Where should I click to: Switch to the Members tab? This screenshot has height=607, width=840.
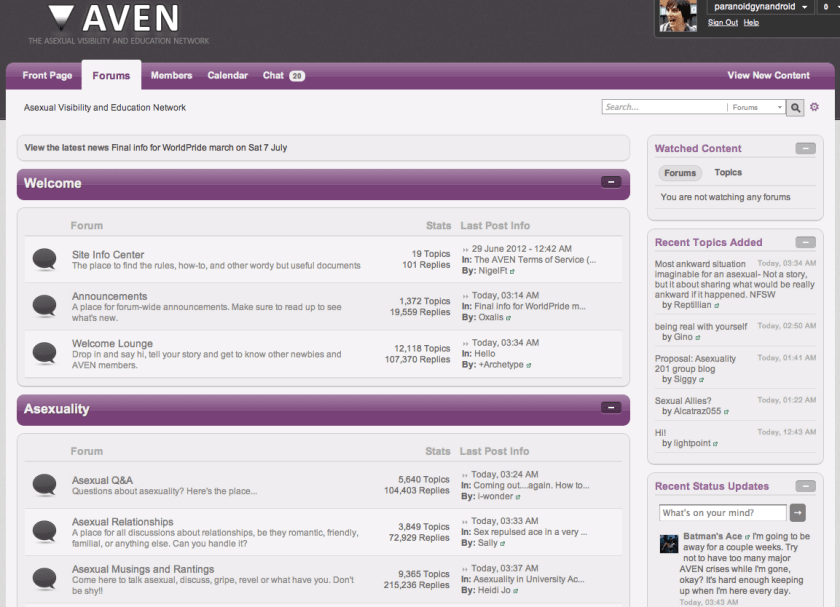click(x=171, y=75)
